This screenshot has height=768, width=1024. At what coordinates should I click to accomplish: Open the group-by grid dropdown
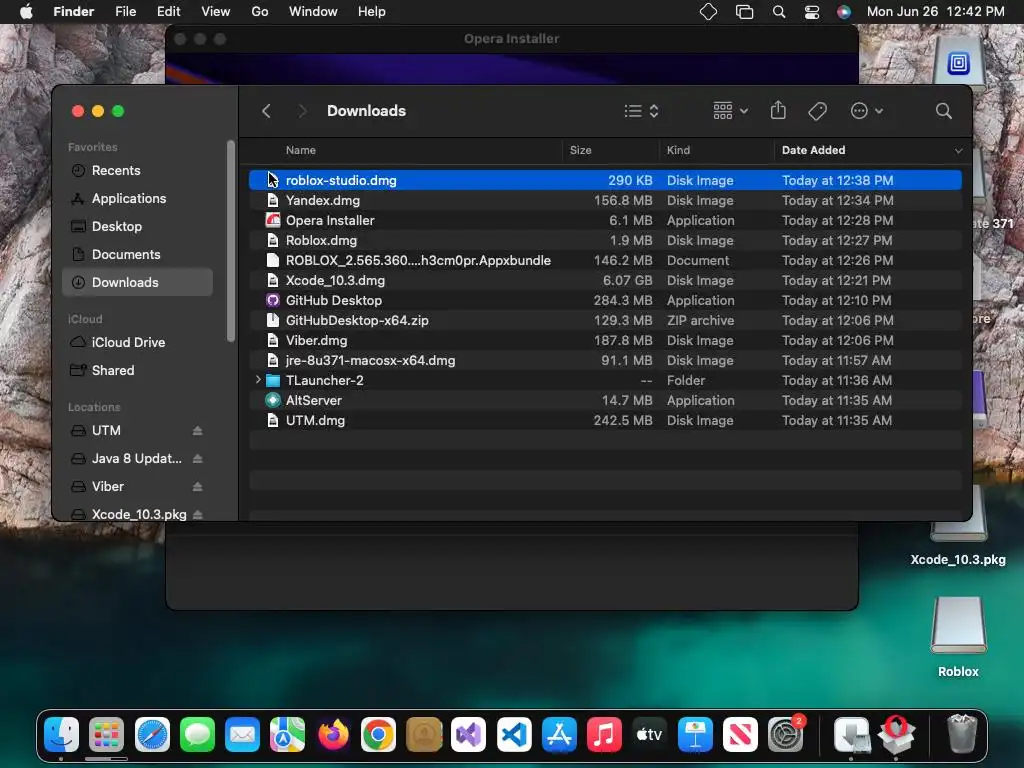coord(730,111)
